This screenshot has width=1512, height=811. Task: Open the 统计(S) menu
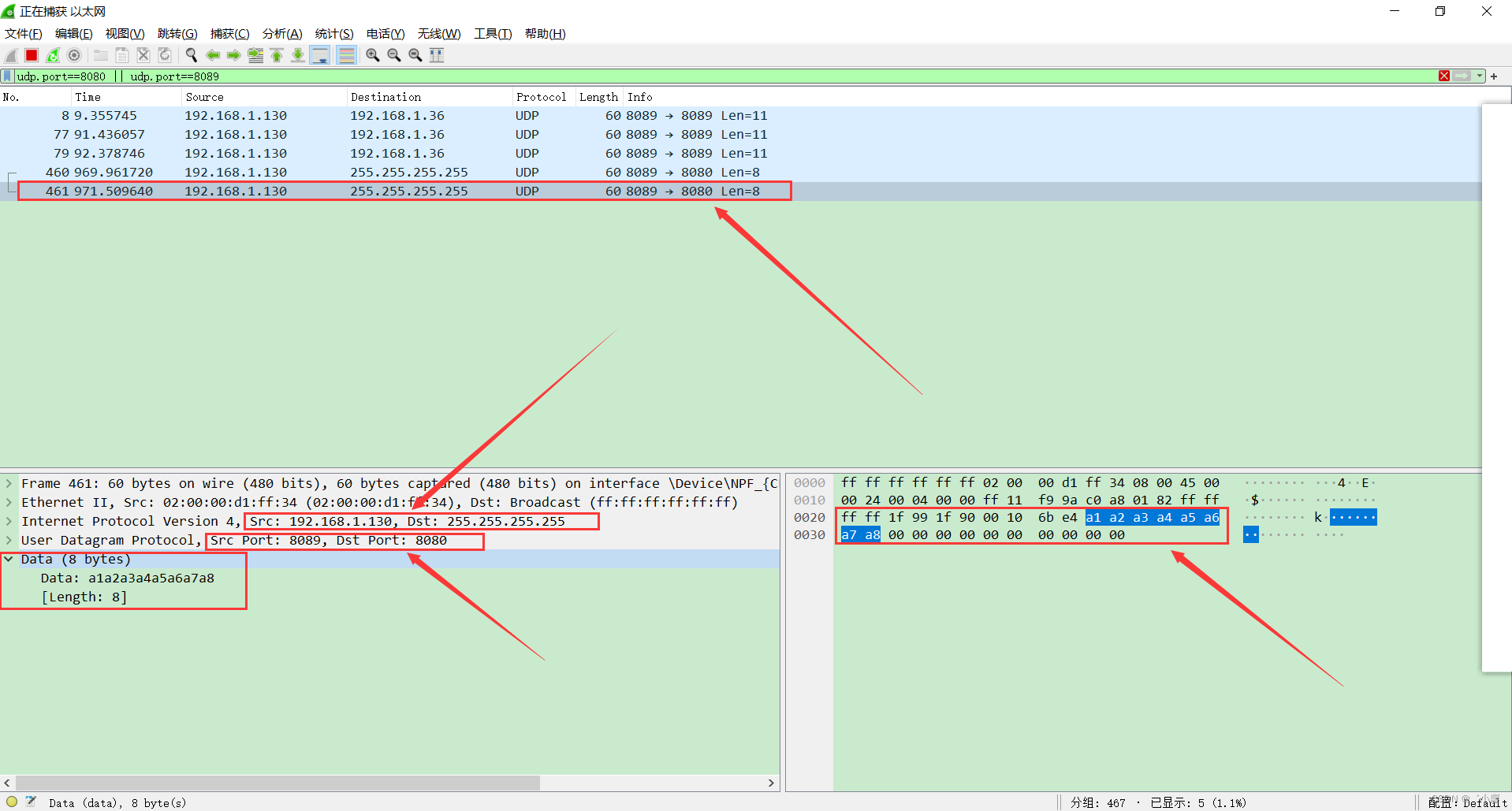(334, 34)
